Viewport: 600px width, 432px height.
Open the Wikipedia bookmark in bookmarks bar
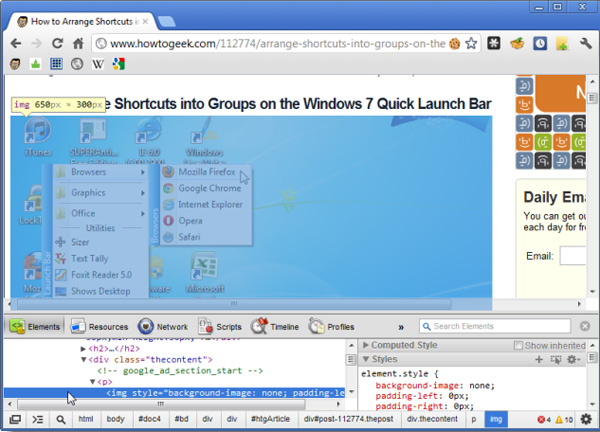point(98,65)
